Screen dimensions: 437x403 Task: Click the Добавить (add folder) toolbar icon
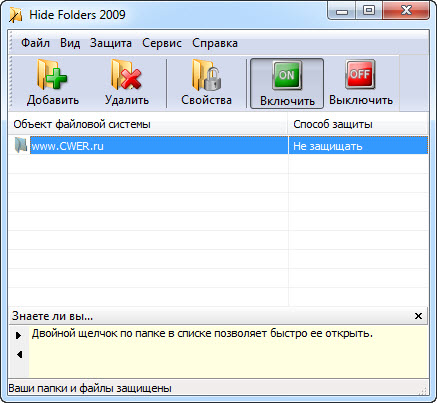pyautogui.click(x=53, y=83)
